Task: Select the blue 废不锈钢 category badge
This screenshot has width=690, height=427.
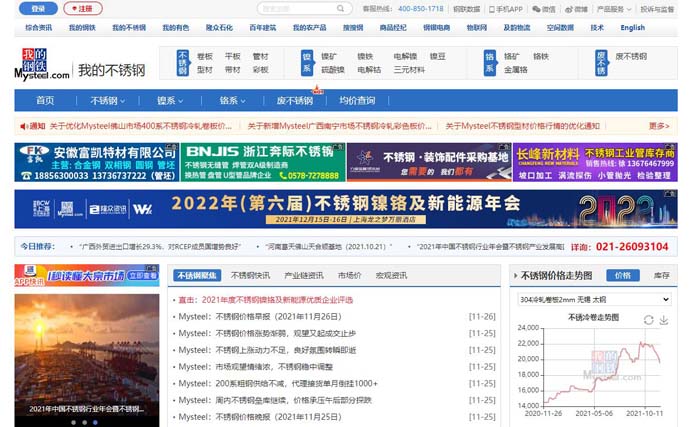Action: coord(601,63)
